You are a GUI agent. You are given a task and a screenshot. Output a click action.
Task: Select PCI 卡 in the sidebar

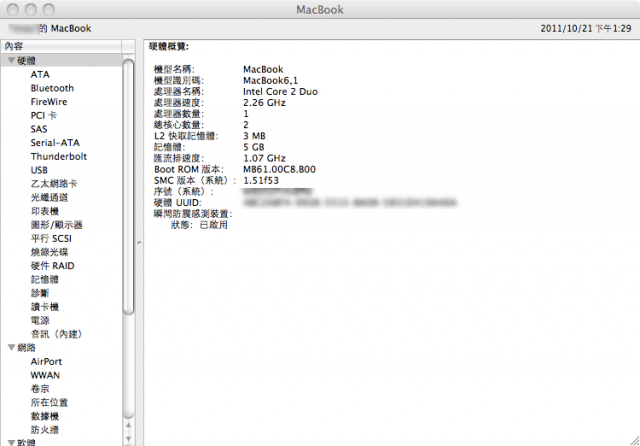point(44,115)
